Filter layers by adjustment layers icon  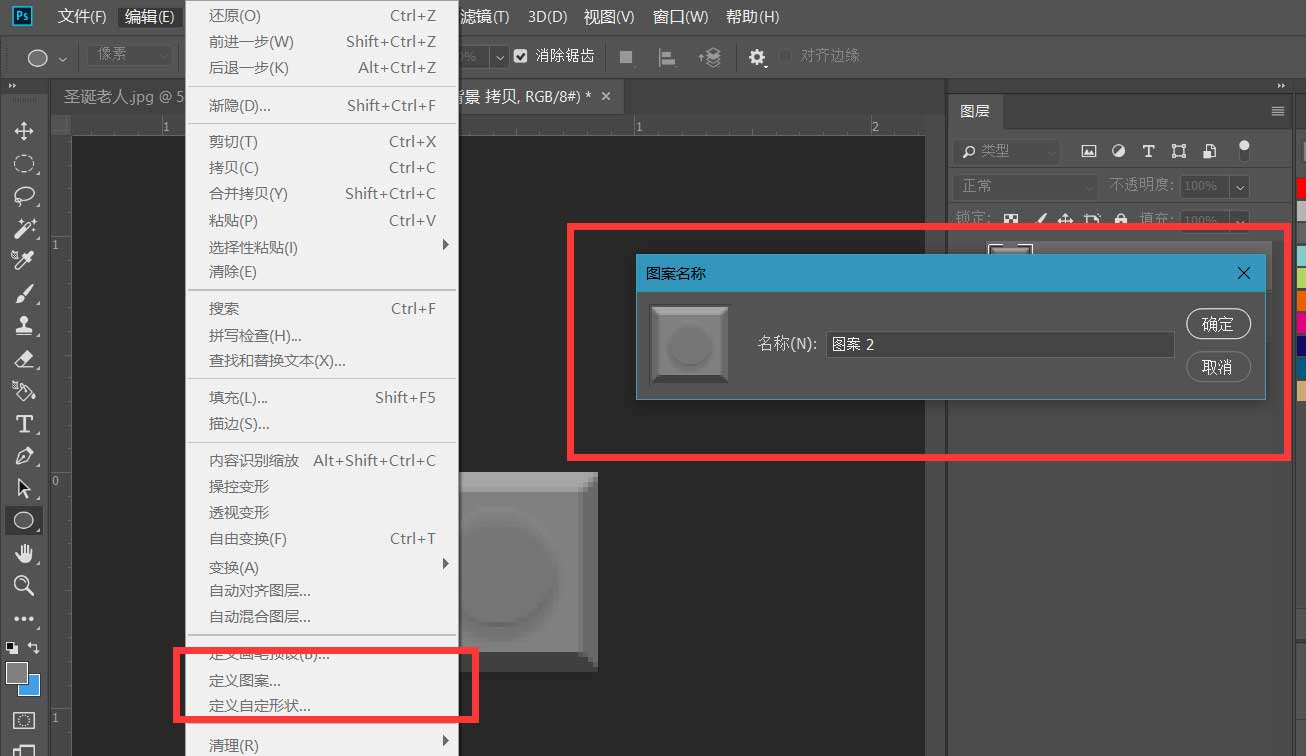click(1119, 151)
